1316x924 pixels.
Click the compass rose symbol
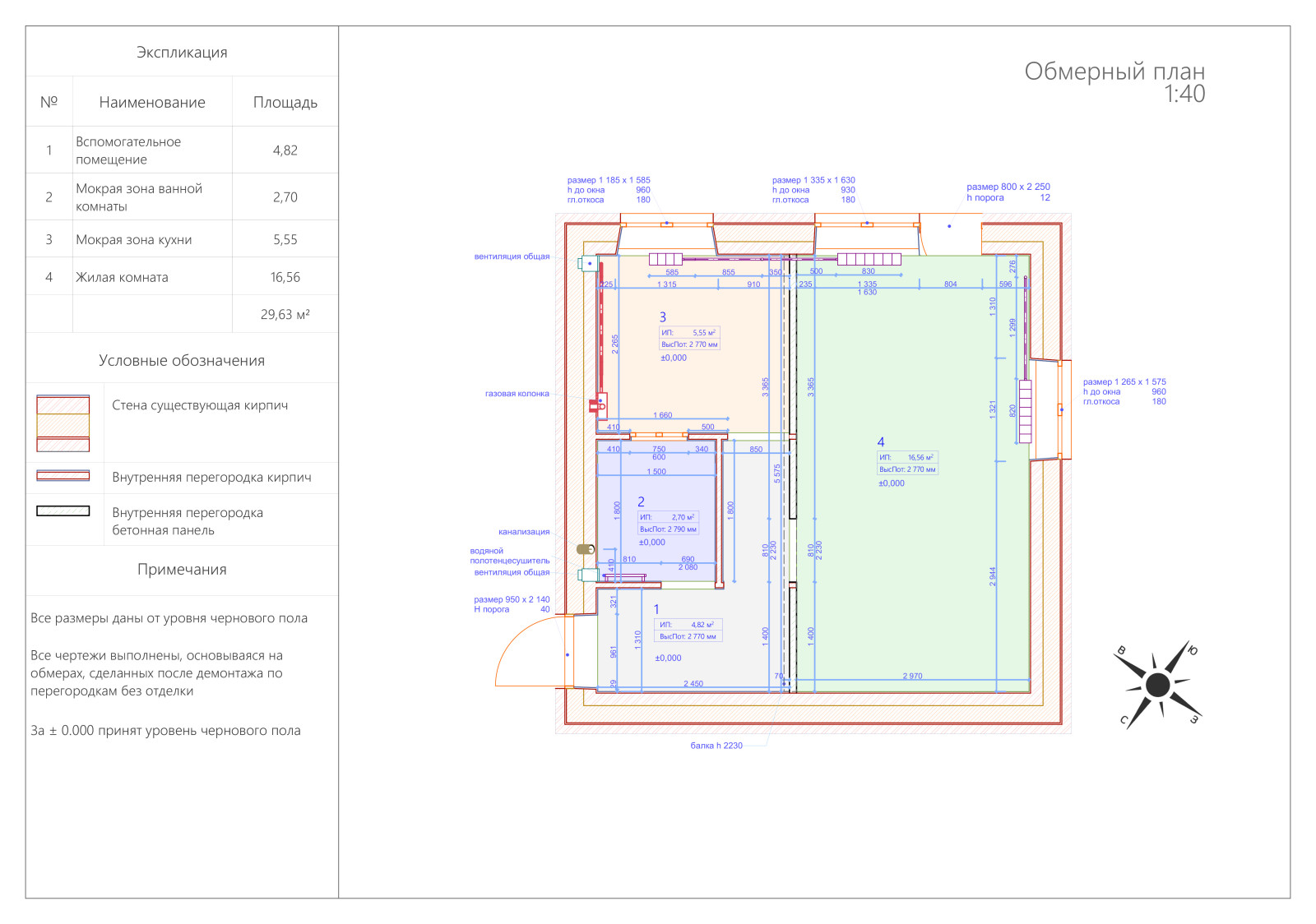tap(1157, 685)
